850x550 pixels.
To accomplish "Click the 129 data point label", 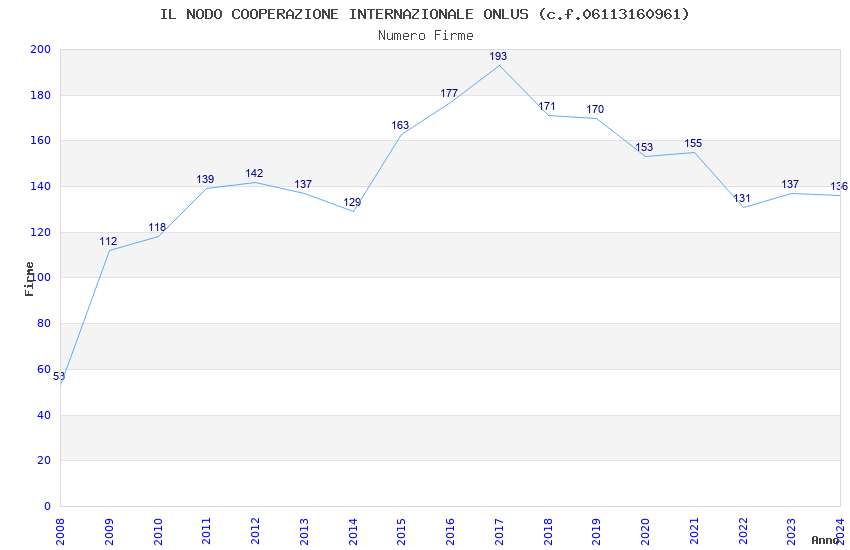I will [x=352, y=203].
